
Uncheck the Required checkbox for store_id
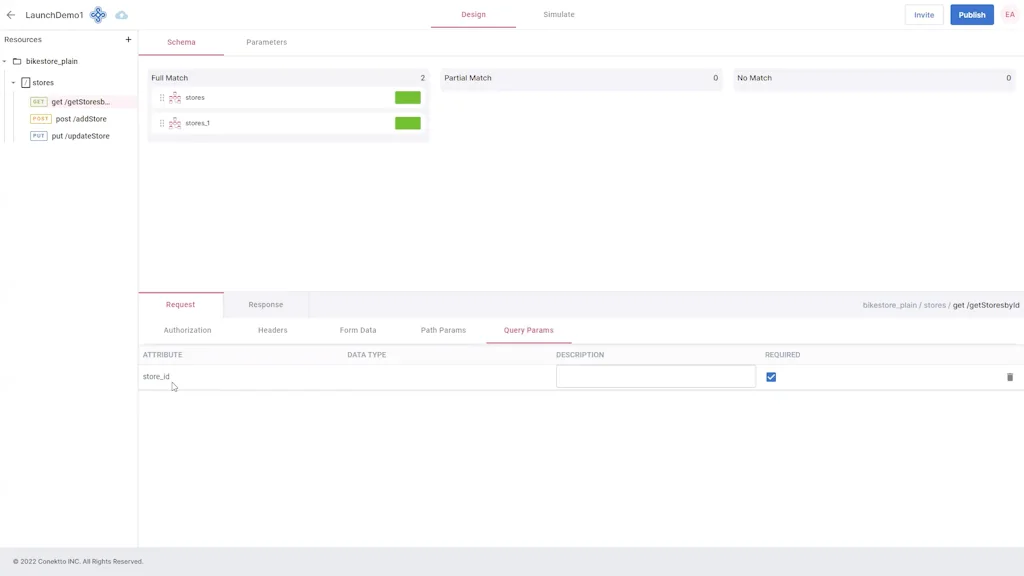[x=771, y=377]
